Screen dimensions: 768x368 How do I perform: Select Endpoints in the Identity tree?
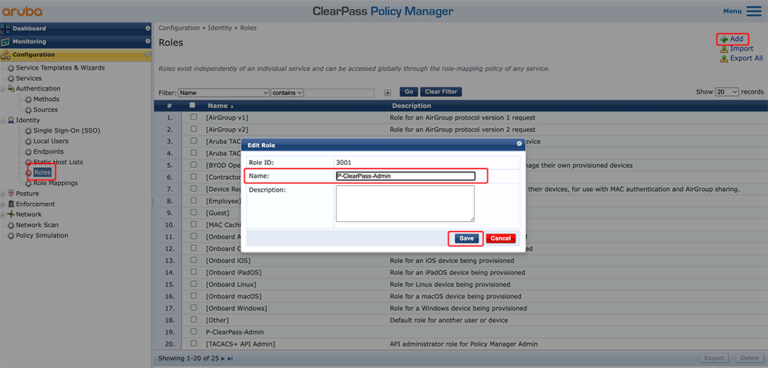point(48,152)
